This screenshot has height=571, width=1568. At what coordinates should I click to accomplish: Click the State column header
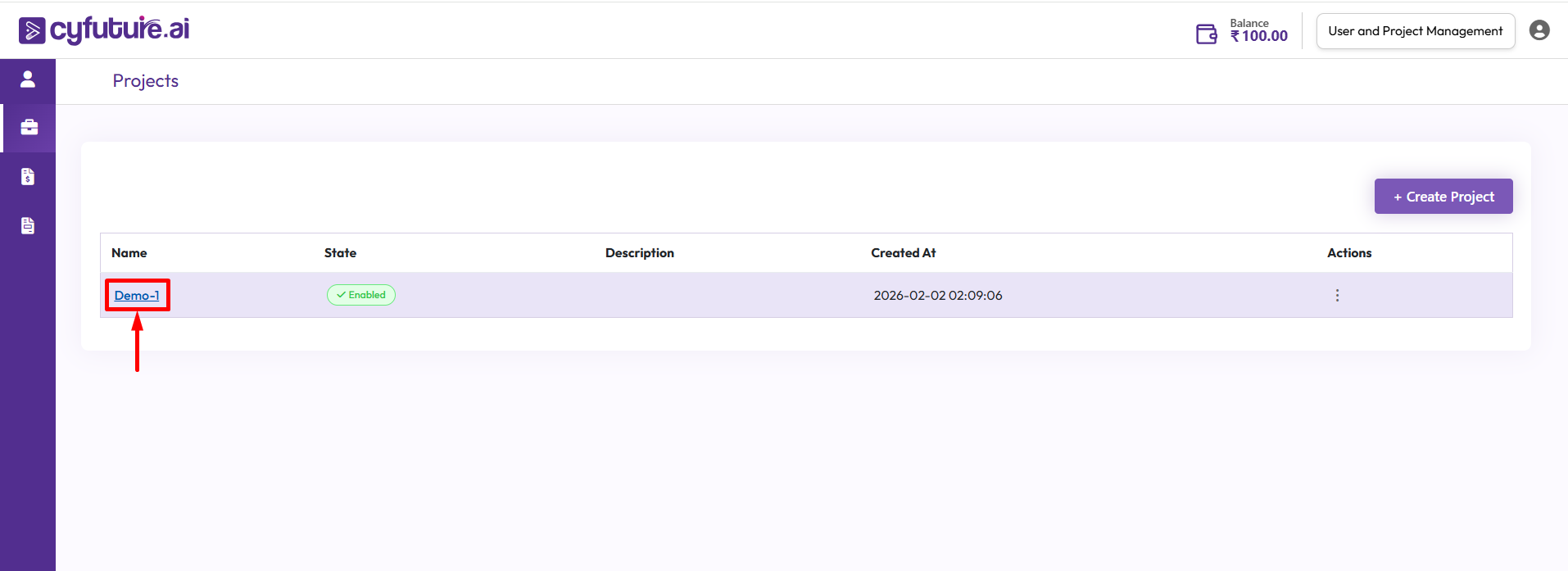tap(340, 253)
